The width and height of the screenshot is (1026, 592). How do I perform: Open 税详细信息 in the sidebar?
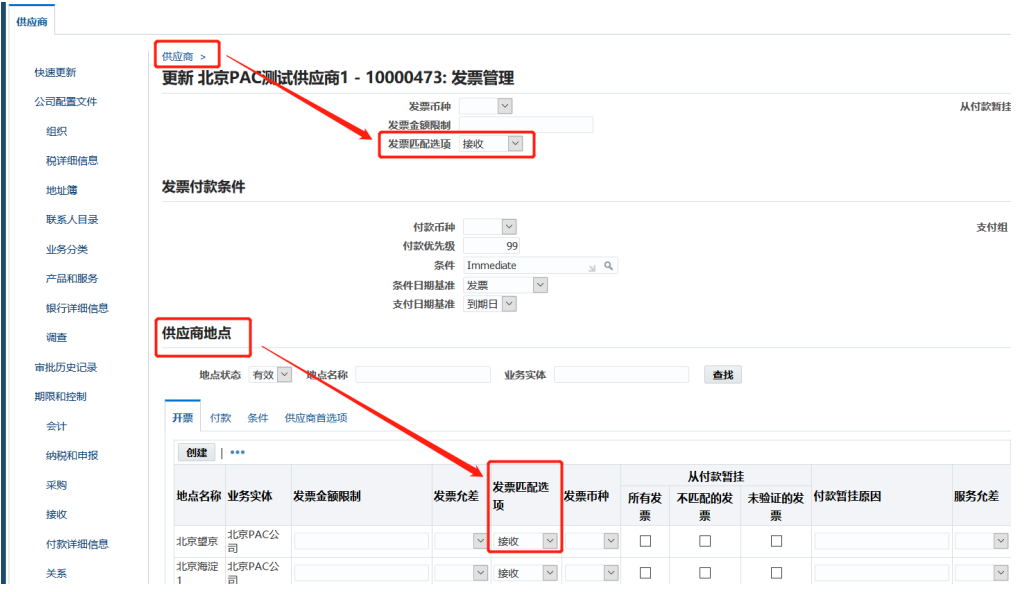click(72, 160)
